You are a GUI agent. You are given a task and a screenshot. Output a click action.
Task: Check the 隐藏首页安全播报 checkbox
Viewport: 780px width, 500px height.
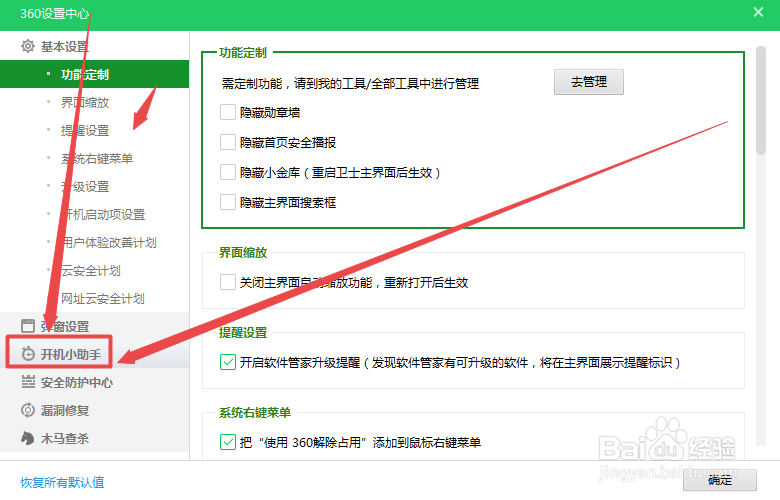[228, 142]
